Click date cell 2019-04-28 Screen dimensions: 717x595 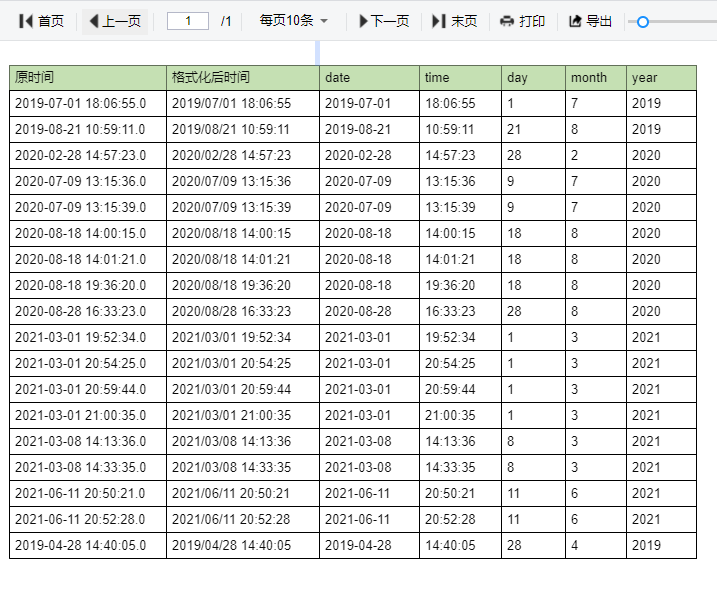tap(369, 547)
